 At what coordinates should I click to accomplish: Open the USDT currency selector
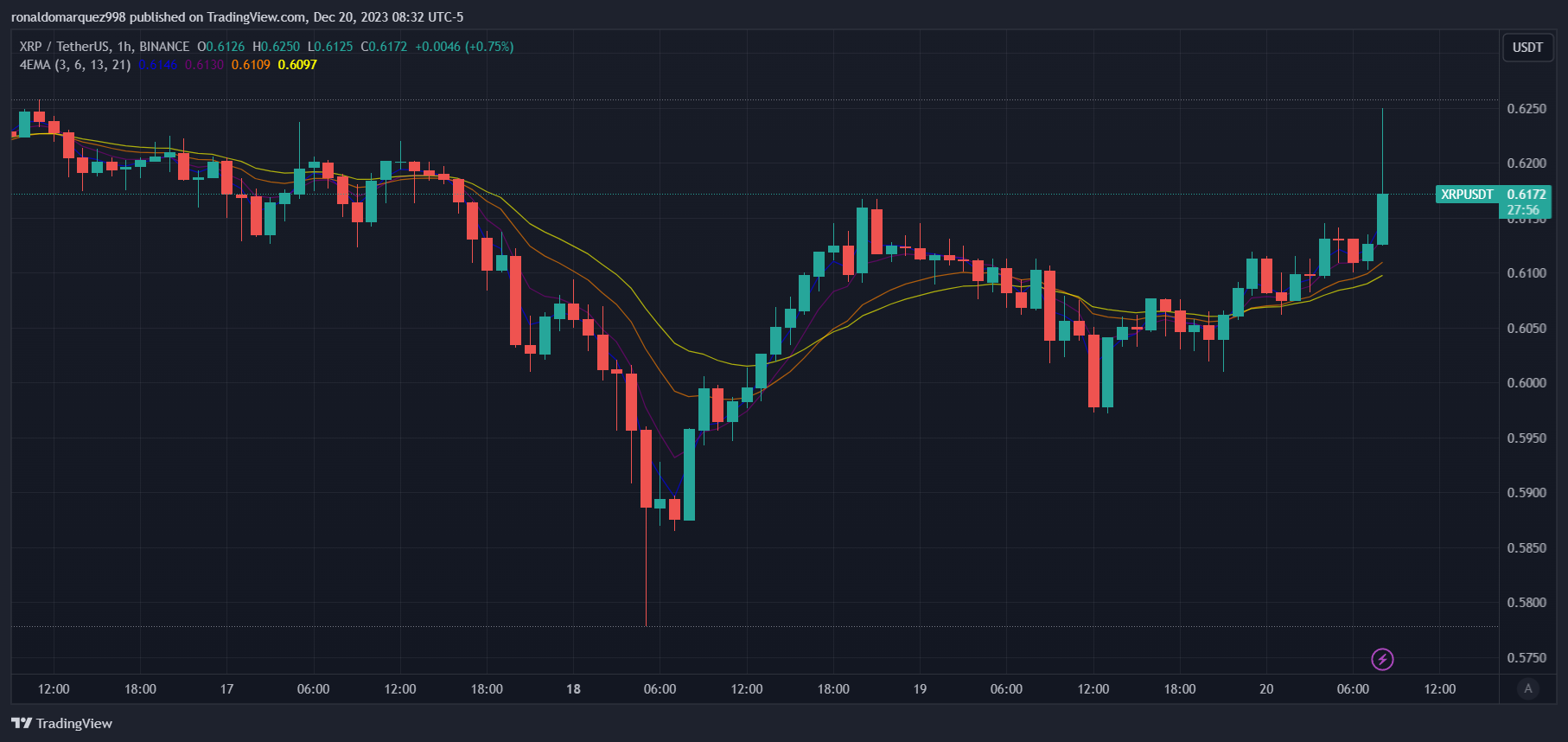pos(1527,48)
